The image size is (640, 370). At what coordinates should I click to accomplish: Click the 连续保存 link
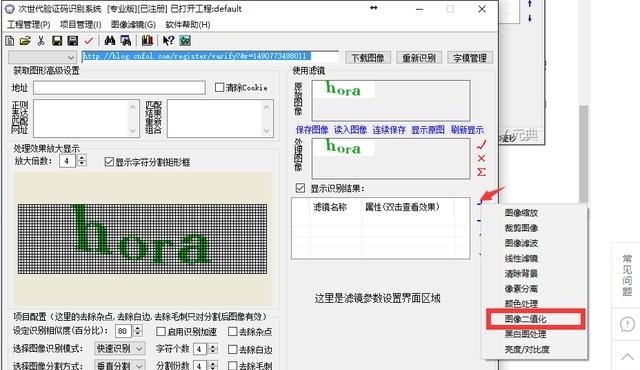(389, 130)
